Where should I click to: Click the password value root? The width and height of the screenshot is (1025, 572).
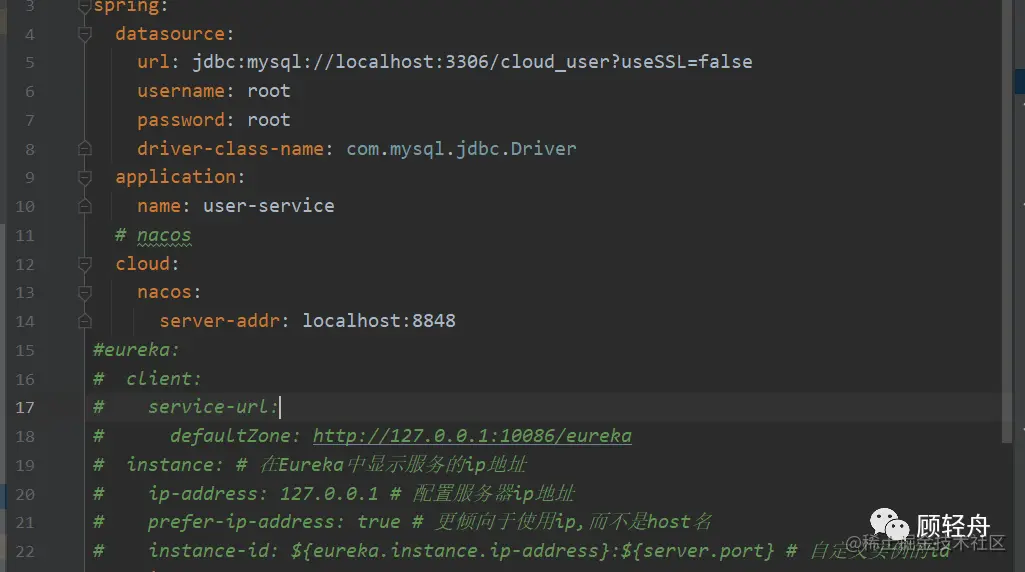pyautogui.click(x=269, y=120)
